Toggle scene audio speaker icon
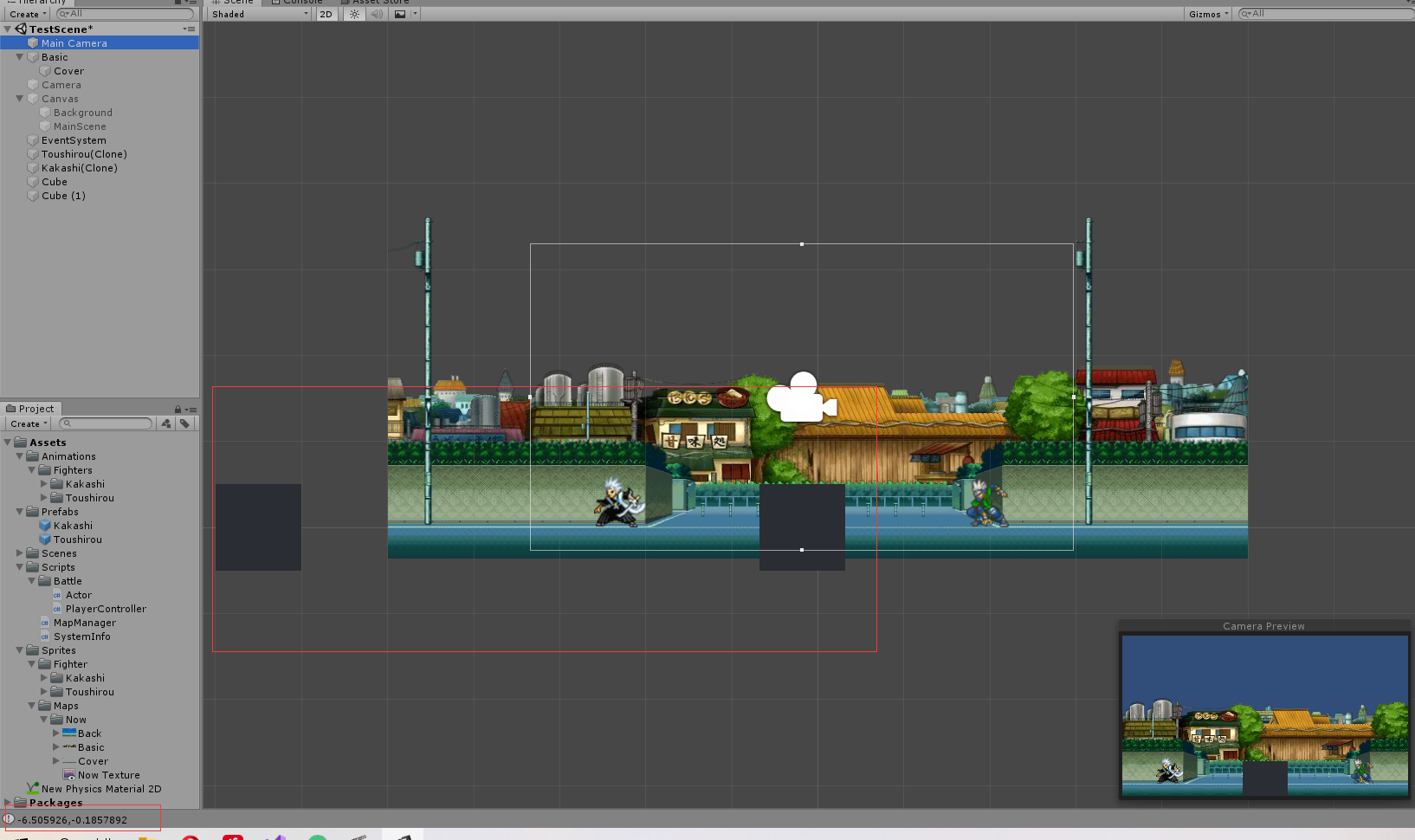The width and height of the screenshot is (1415, 840). pos(377,14)
